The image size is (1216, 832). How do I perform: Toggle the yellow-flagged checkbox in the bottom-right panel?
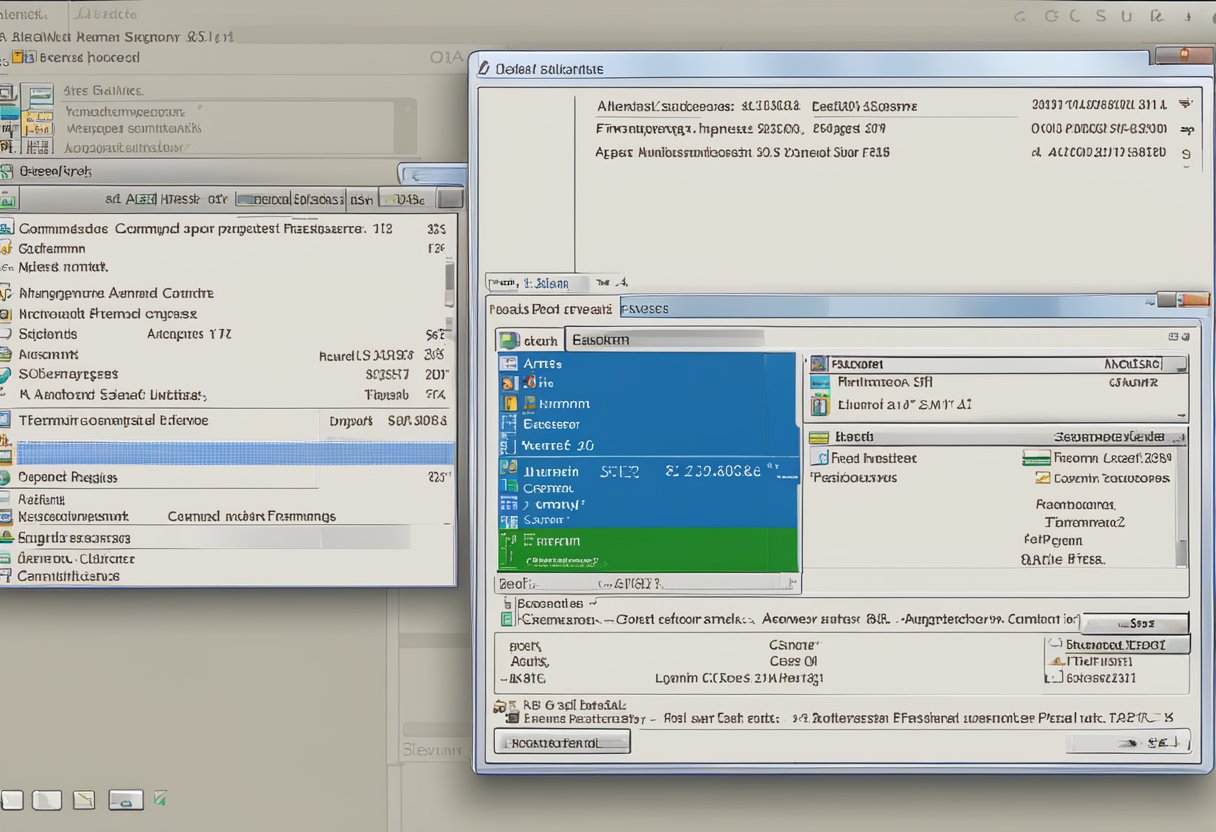tap(1055, 661)
